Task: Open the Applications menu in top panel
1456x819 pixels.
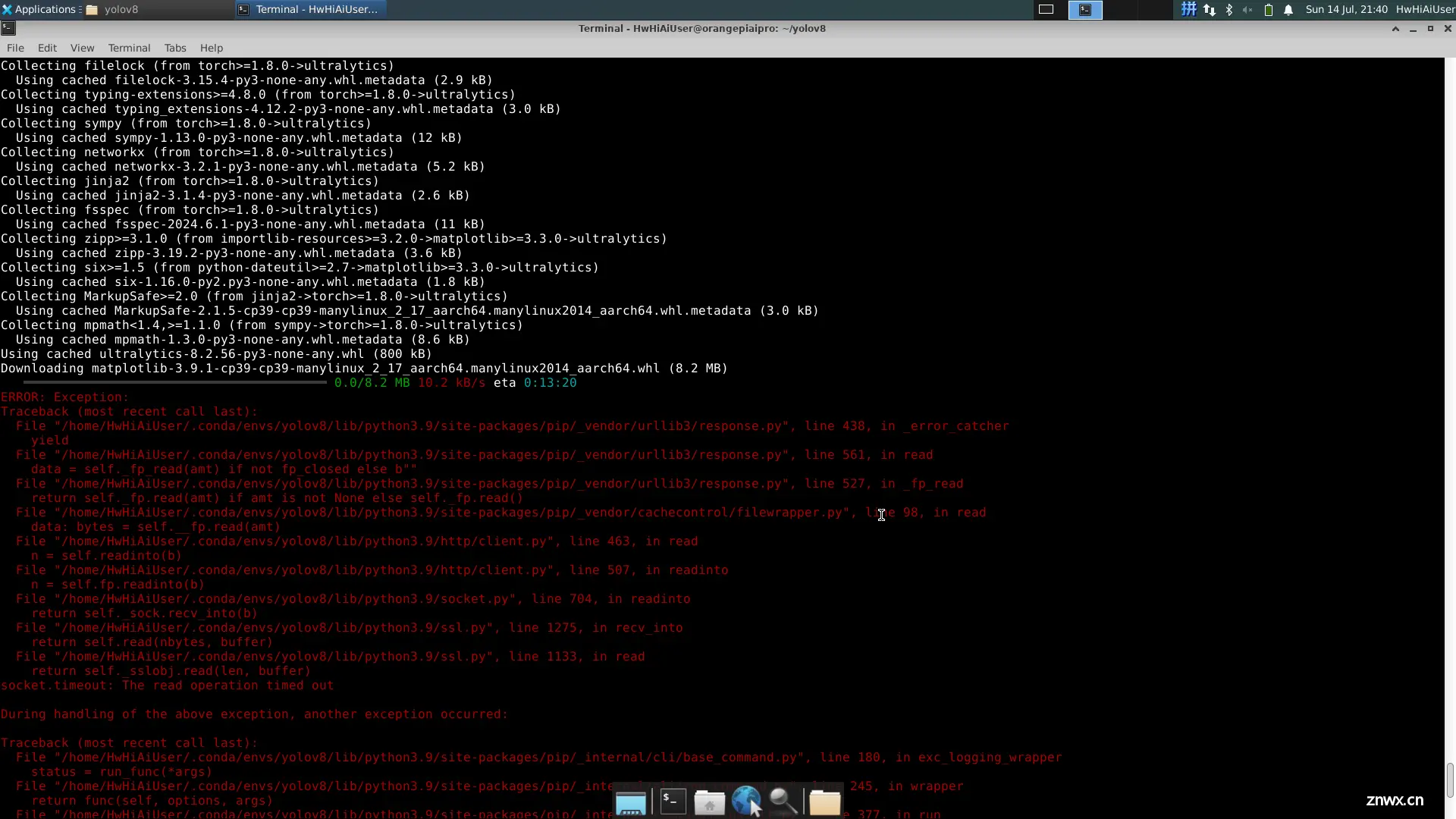Action: coord(39,9)
